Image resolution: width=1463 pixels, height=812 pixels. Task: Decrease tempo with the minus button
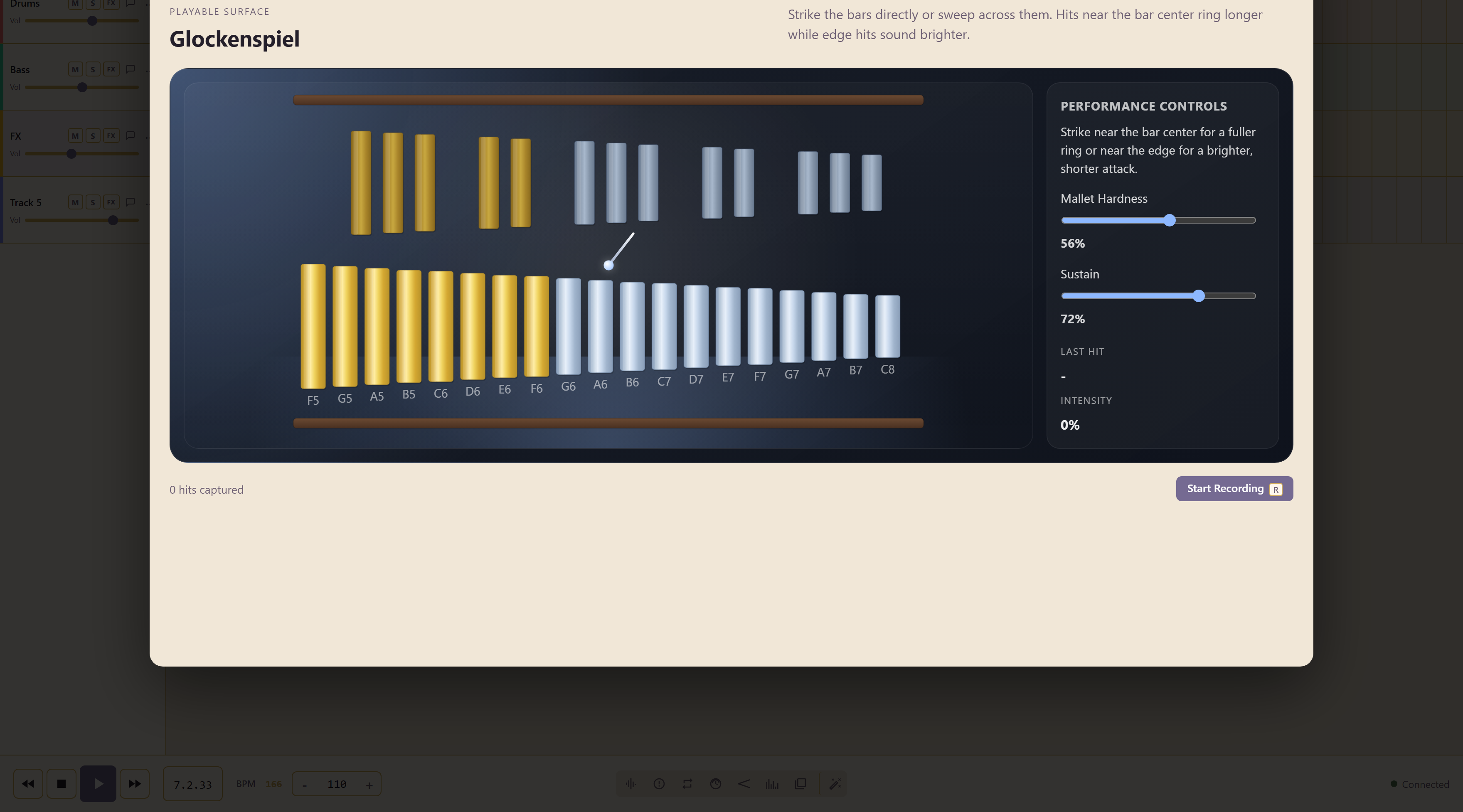pyautogui.click(x=305, y=785)
